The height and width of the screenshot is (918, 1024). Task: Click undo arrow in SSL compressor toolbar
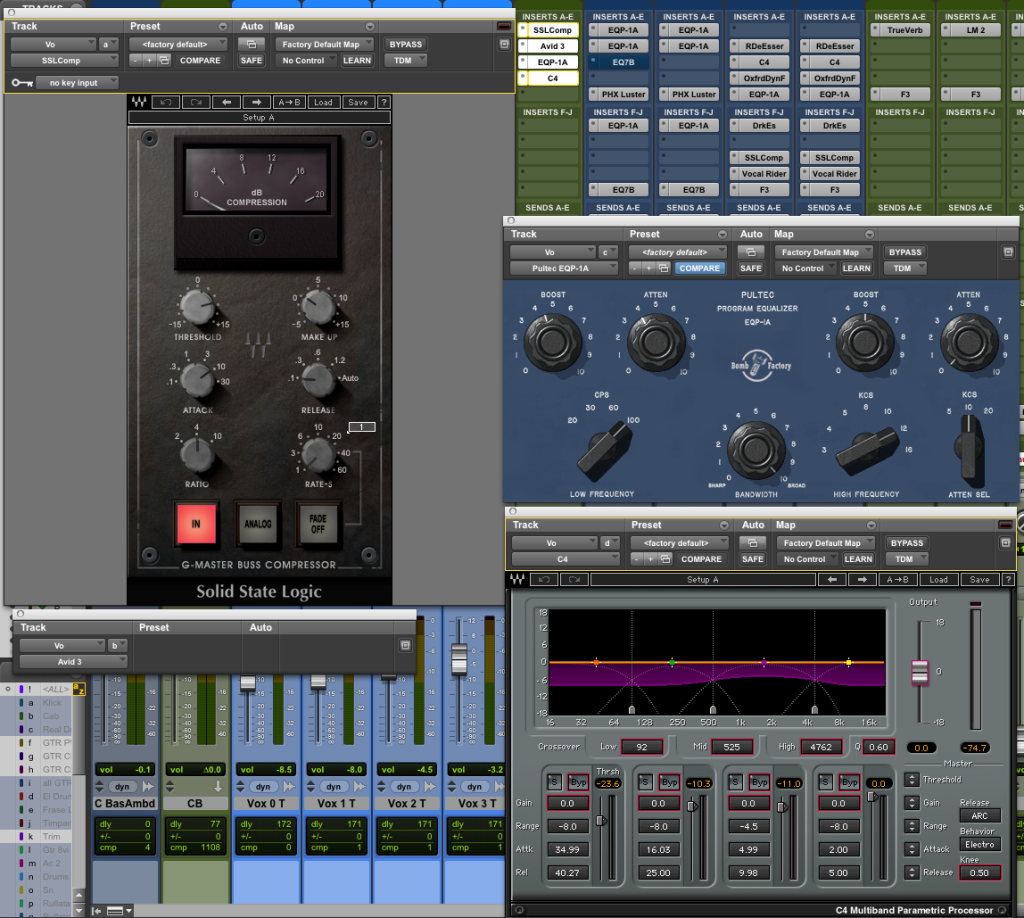(x=165, y=102)
